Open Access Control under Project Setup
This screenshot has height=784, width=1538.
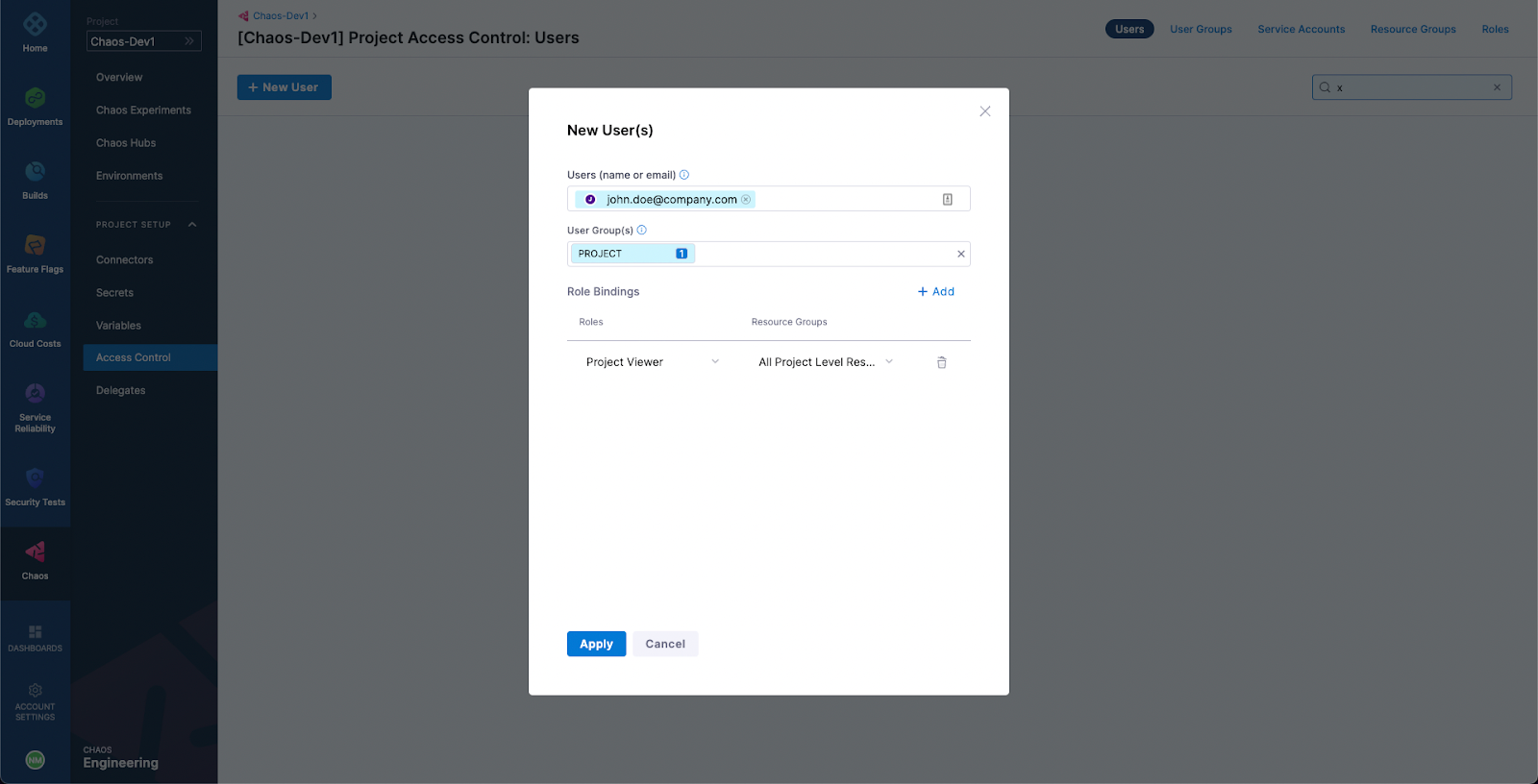[x=150, y=357]
